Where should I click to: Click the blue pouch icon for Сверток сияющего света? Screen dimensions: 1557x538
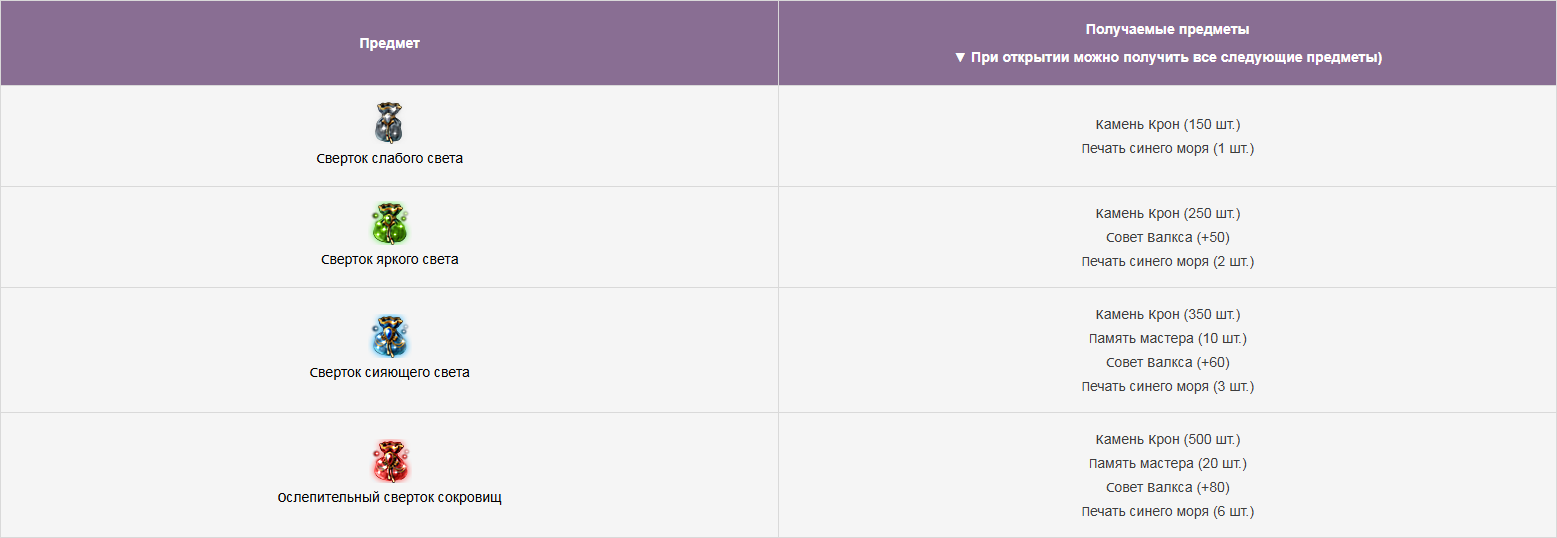(389, 337)
